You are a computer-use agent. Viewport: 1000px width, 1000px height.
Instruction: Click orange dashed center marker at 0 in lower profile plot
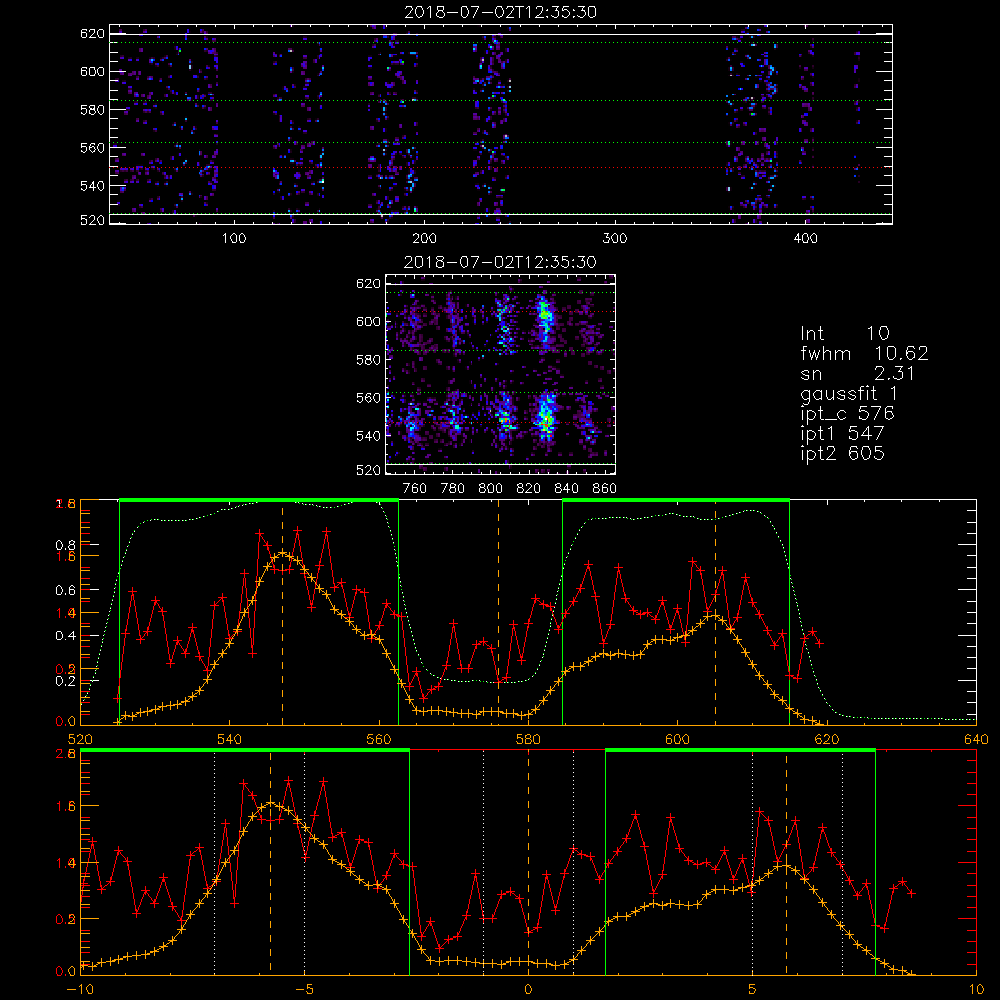click(528, 861)
